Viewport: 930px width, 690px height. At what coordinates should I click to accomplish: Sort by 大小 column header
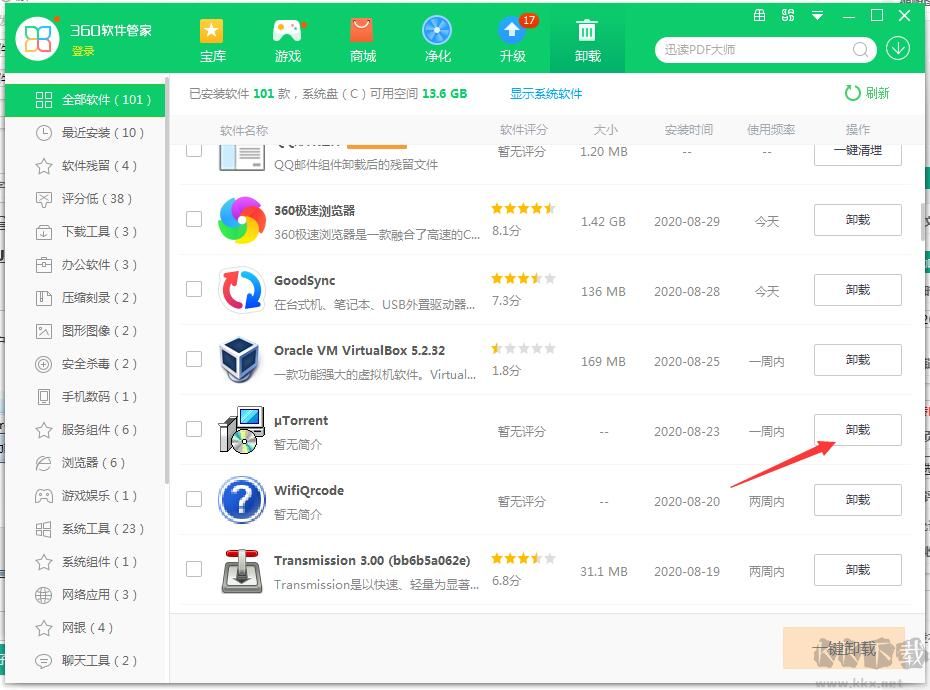pos(605,130)
